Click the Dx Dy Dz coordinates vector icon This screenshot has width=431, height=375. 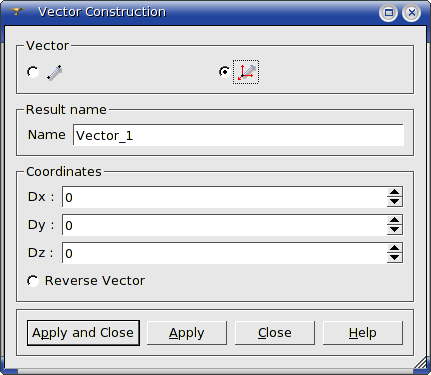(x=246, y=72)
